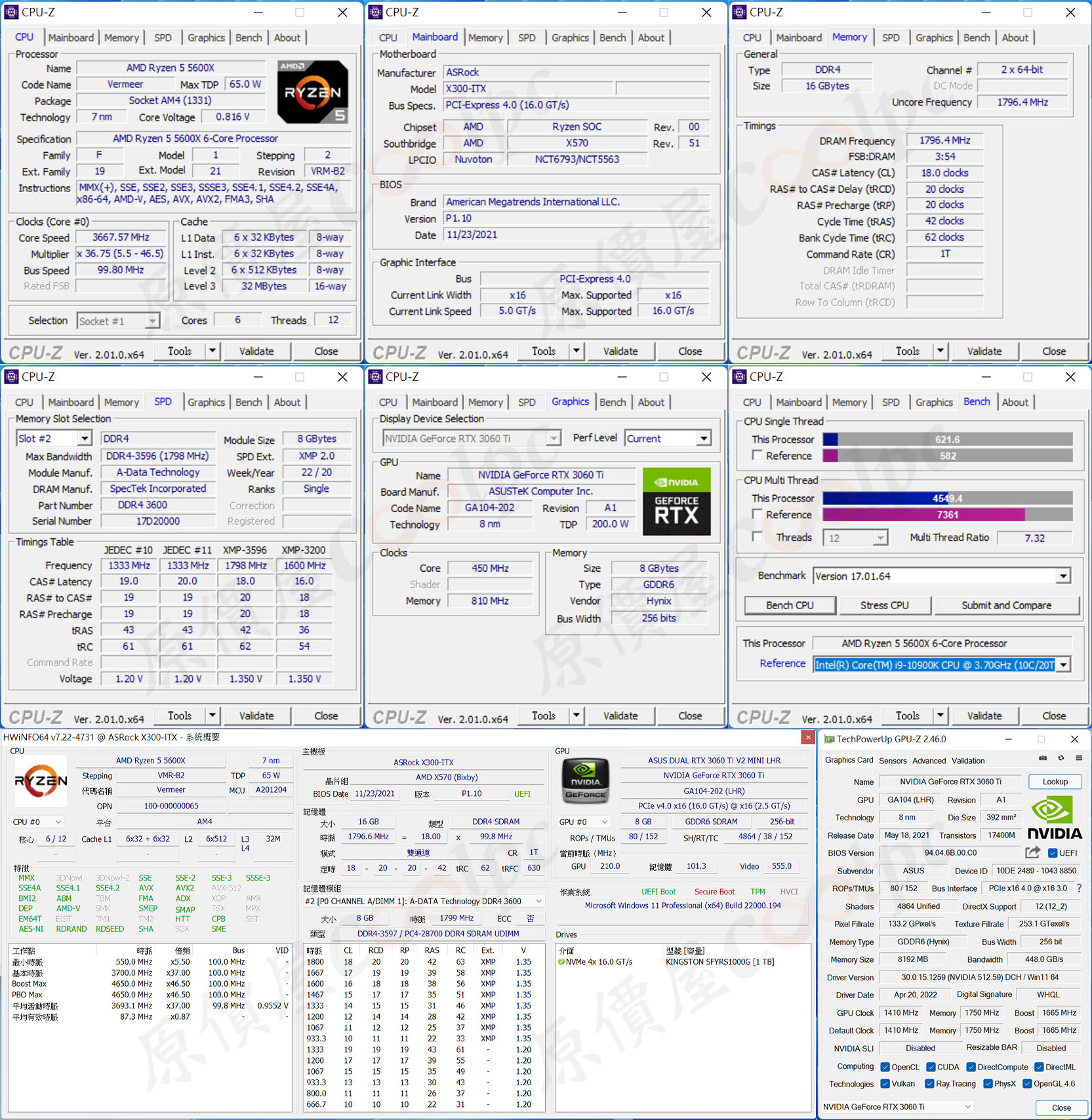The height and width of the screenshot is (1120, 1092).
Task: Open Validation tab in GPU-Z
Action: tap(968, 761)
